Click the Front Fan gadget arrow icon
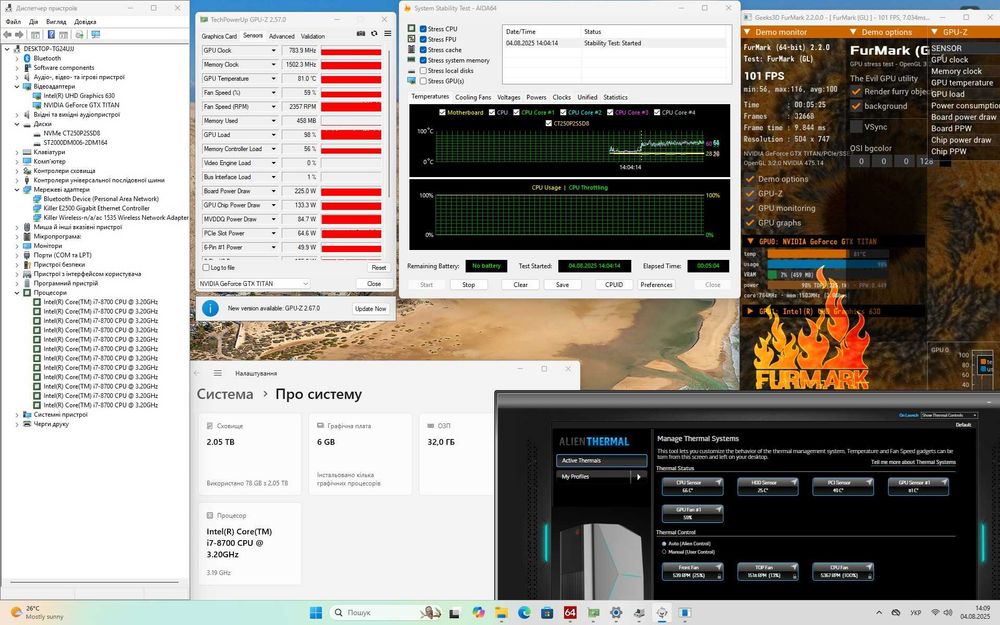This screenshot has height=625, width=1000. pos(718,566)
